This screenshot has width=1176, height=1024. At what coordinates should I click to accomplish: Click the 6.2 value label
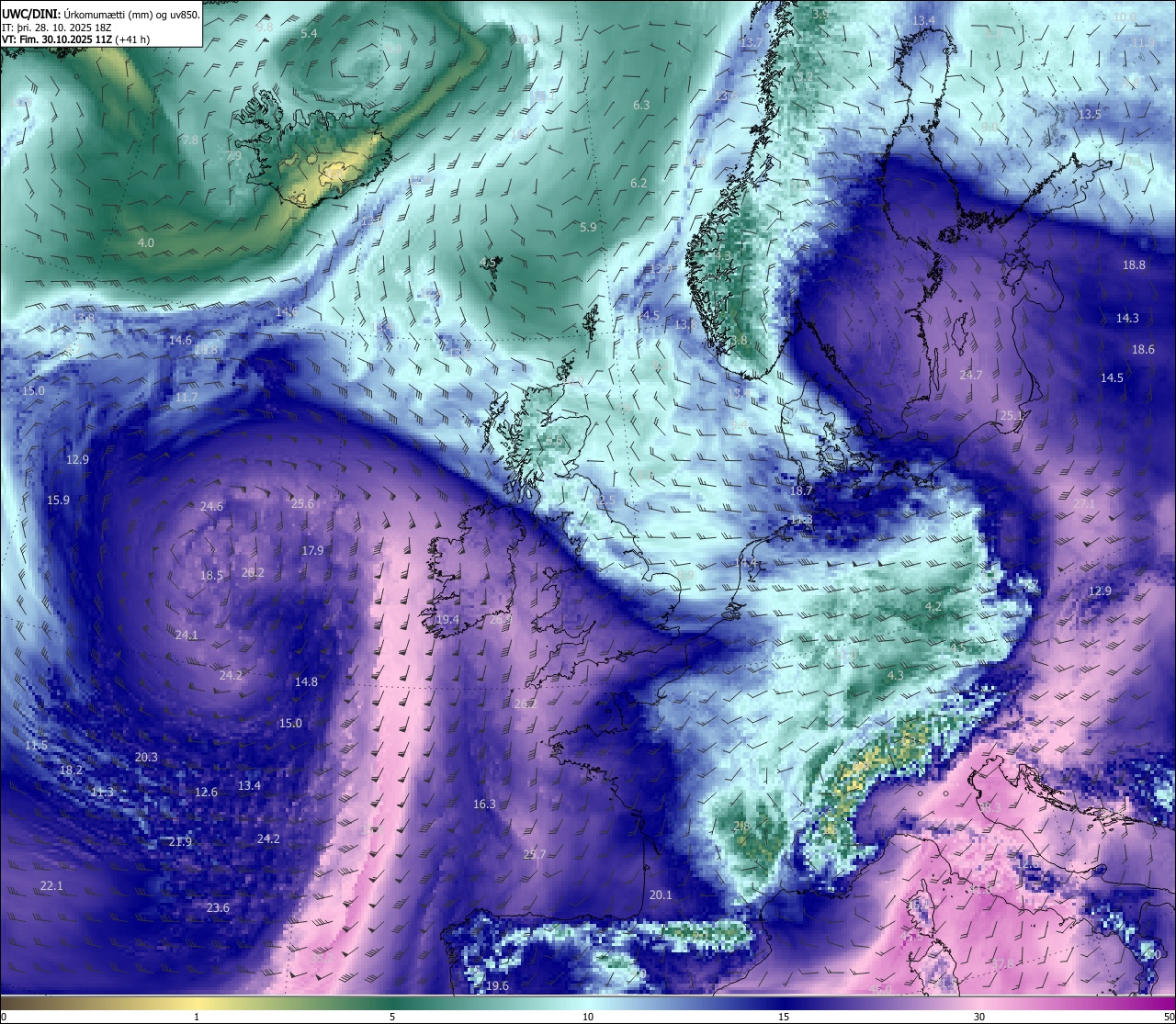639,183
